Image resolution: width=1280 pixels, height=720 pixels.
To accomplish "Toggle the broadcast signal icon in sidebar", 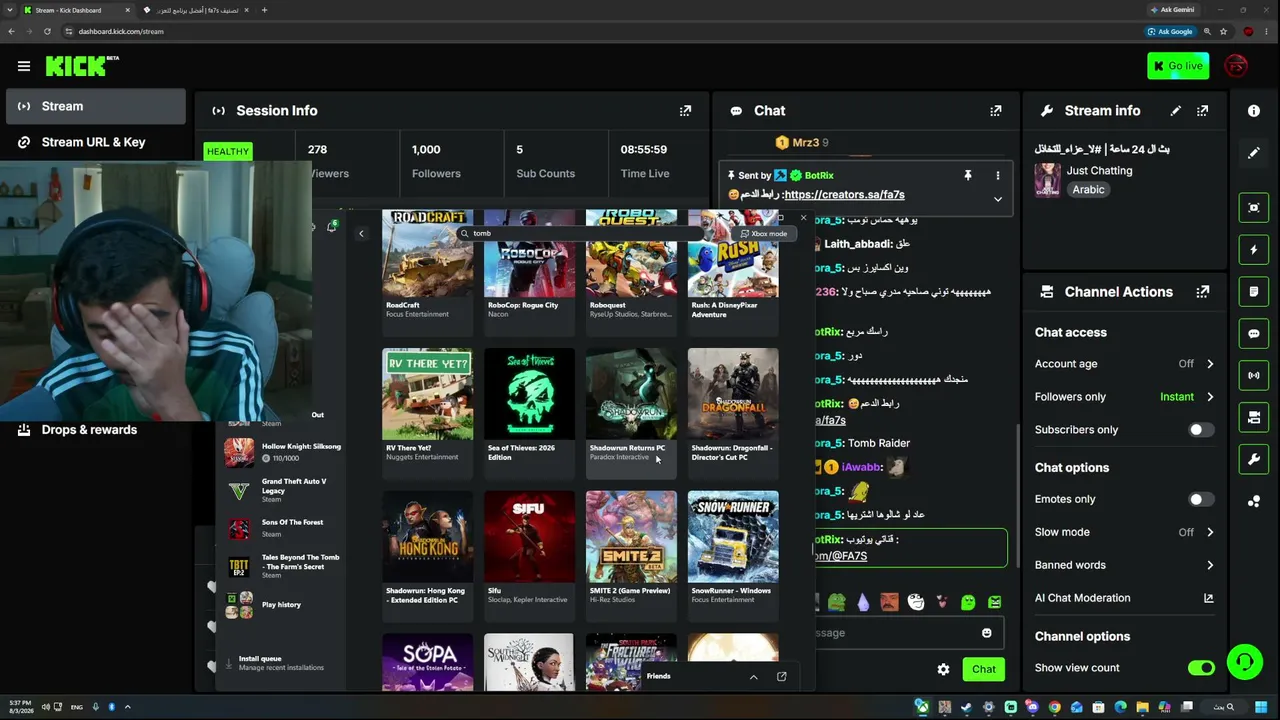I will click(x=1254, y=376).
